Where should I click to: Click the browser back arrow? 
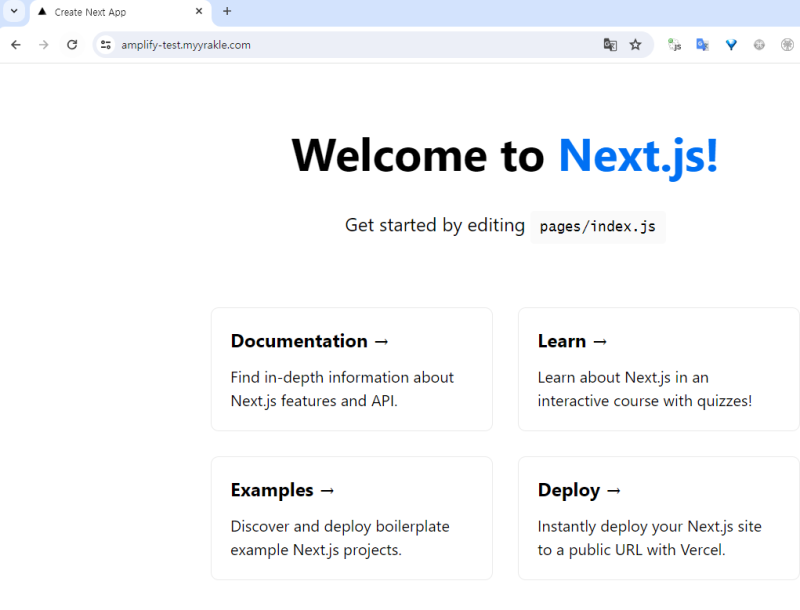tap(16, 45)
